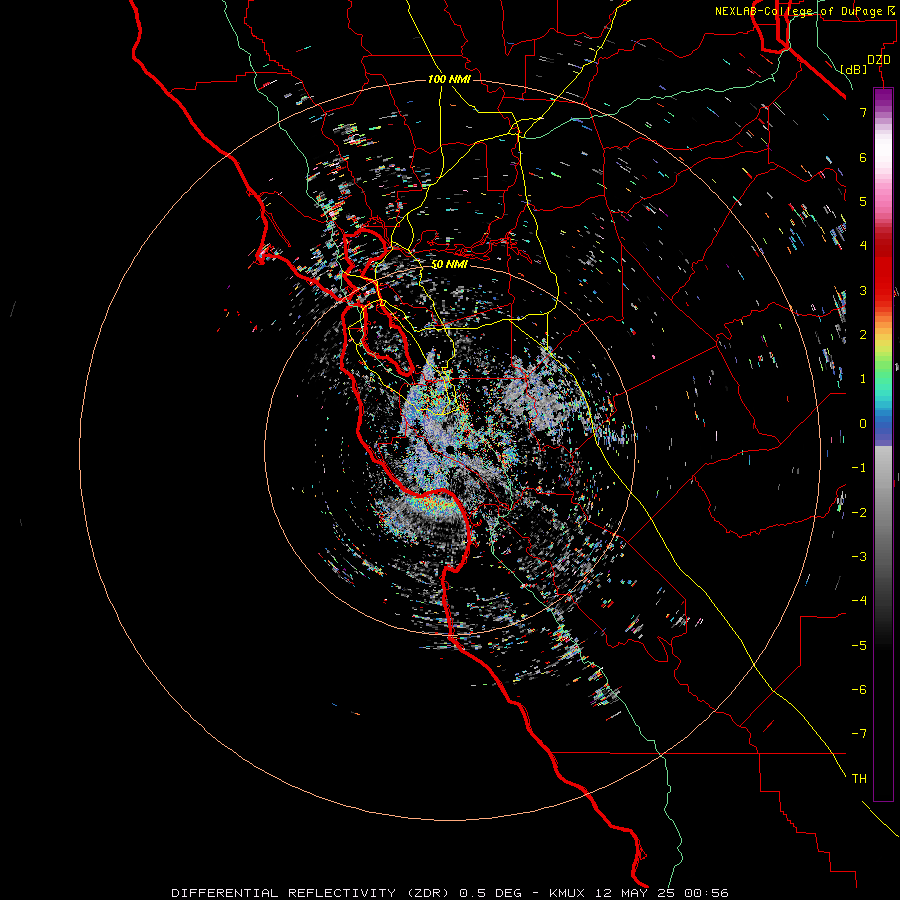The image size is (900, 900).
Task: Click the 4 dB legend tick label
Action: pyautogui.click(x=863, y=246)
